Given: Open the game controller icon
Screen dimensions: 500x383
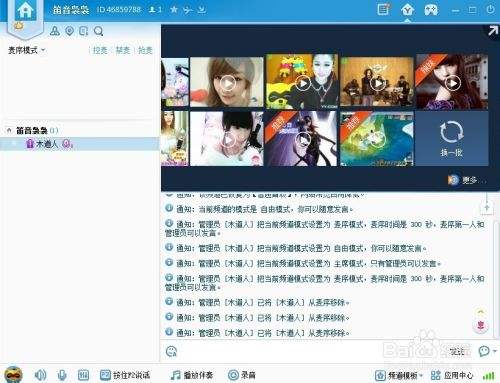Looking at the screenshot, I should (x=431, y=10).
